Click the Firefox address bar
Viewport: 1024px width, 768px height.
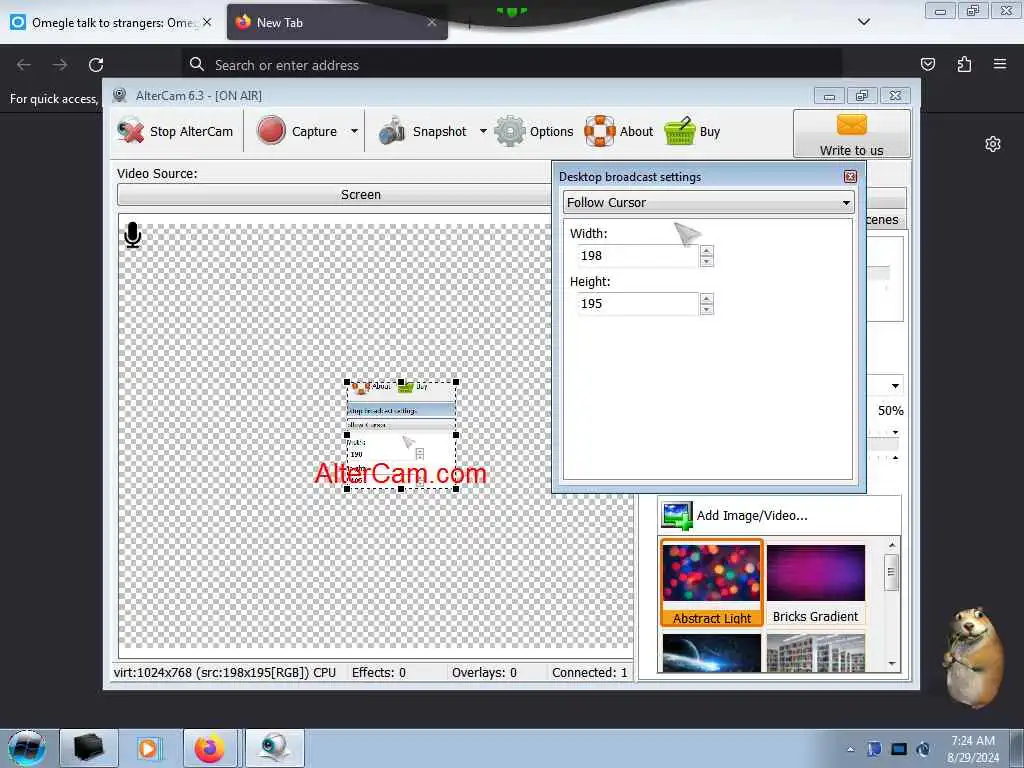pyautogui.click(x=511, y=65)
